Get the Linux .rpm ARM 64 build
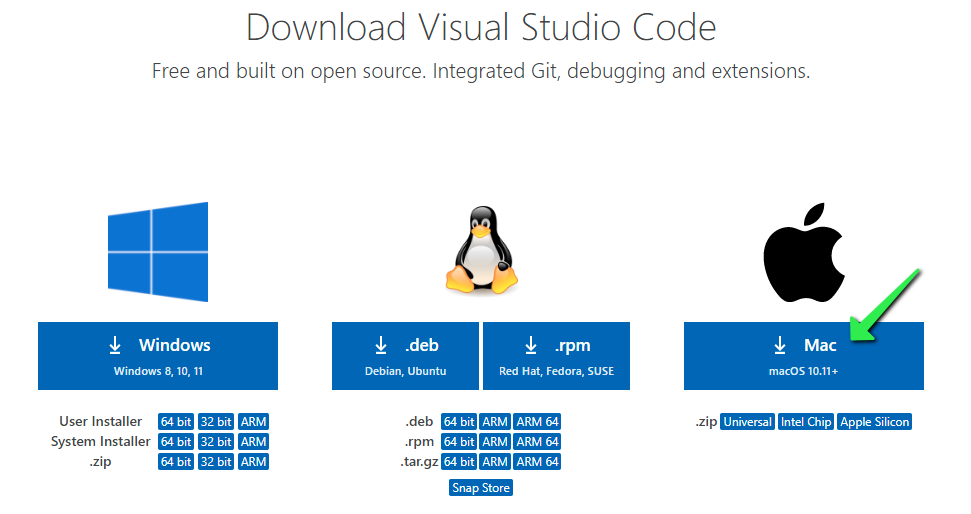Viewport: 971px width, 514px height. pos(538,442)
